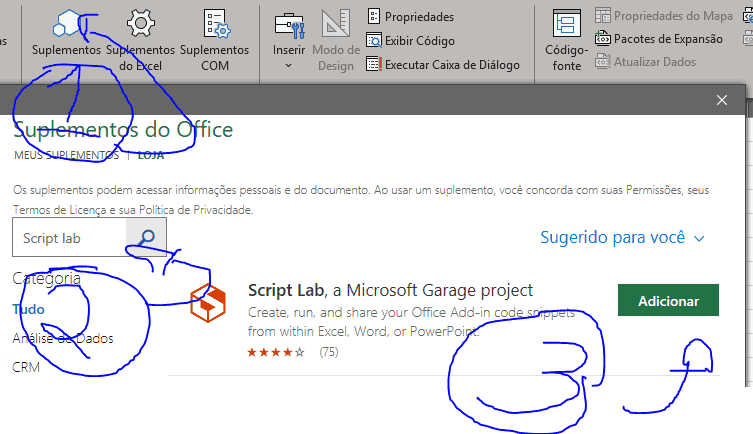Click Pacotes de Expansão
Image resolution: width=753 pixels, height=434 pixels.
[659, 39]
